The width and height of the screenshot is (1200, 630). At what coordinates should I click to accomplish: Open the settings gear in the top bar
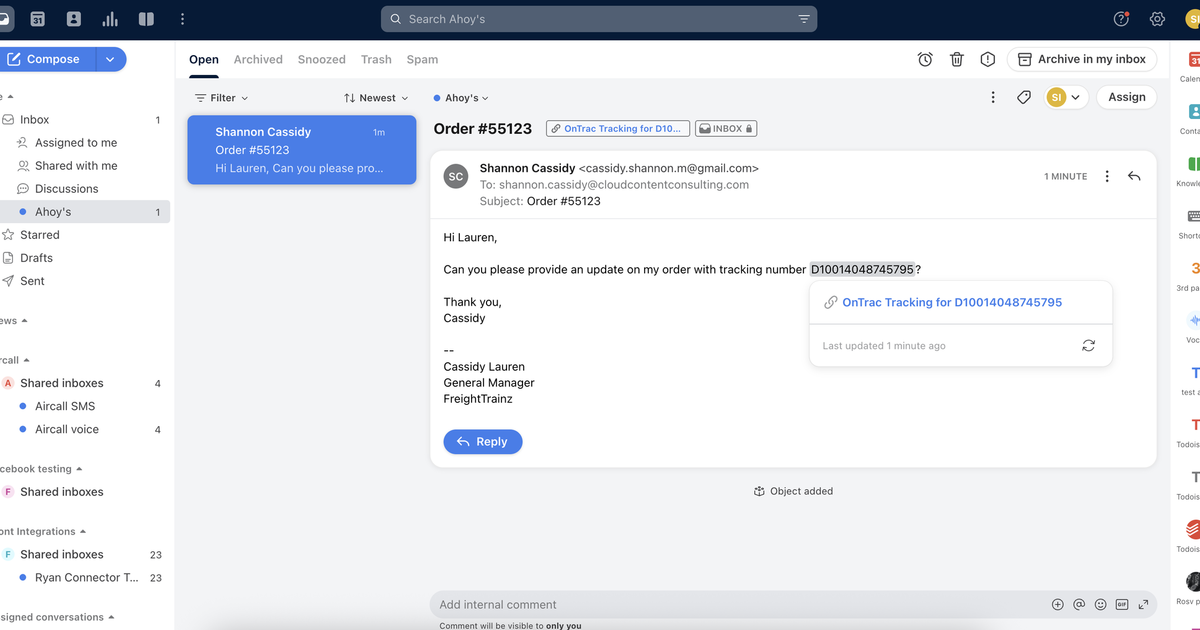pos(1157,18)
